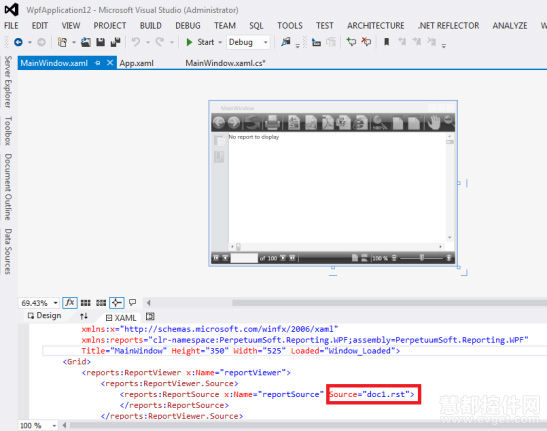Click the report viewer PDF export icon
Viewport: 547px width, 431px height.
[327, 122]
